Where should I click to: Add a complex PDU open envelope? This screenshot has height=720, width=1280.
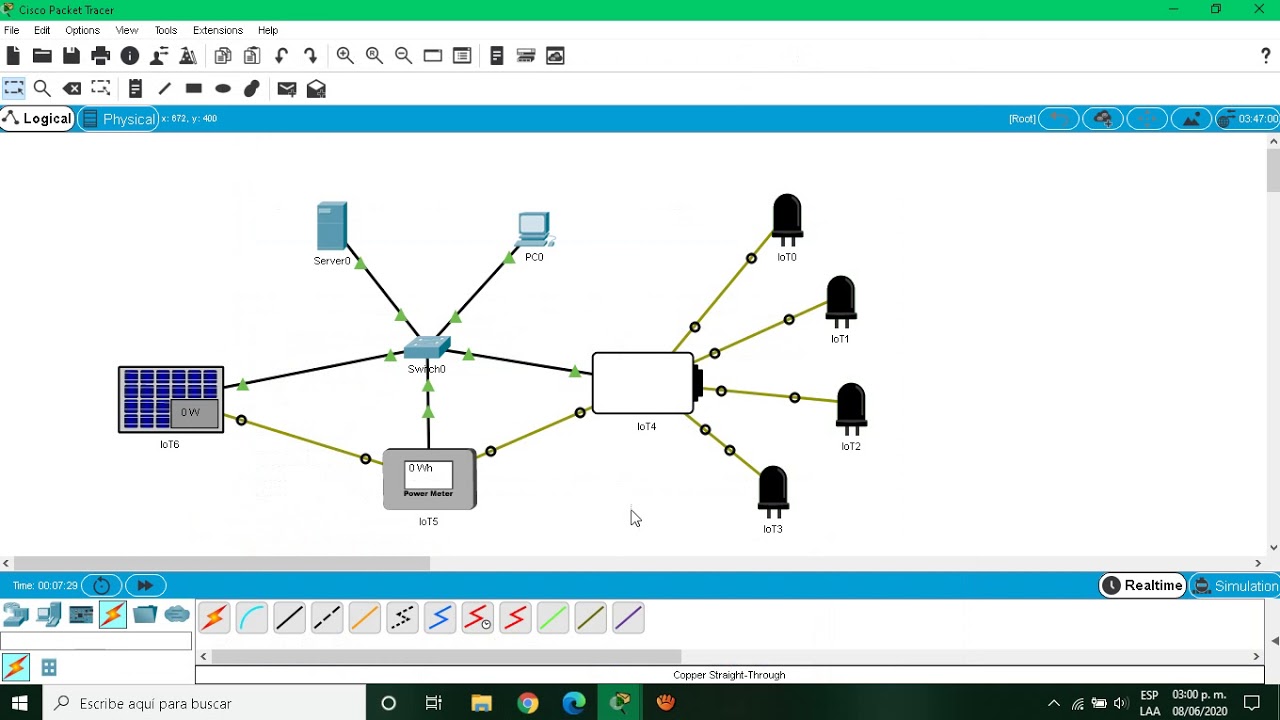316,89
